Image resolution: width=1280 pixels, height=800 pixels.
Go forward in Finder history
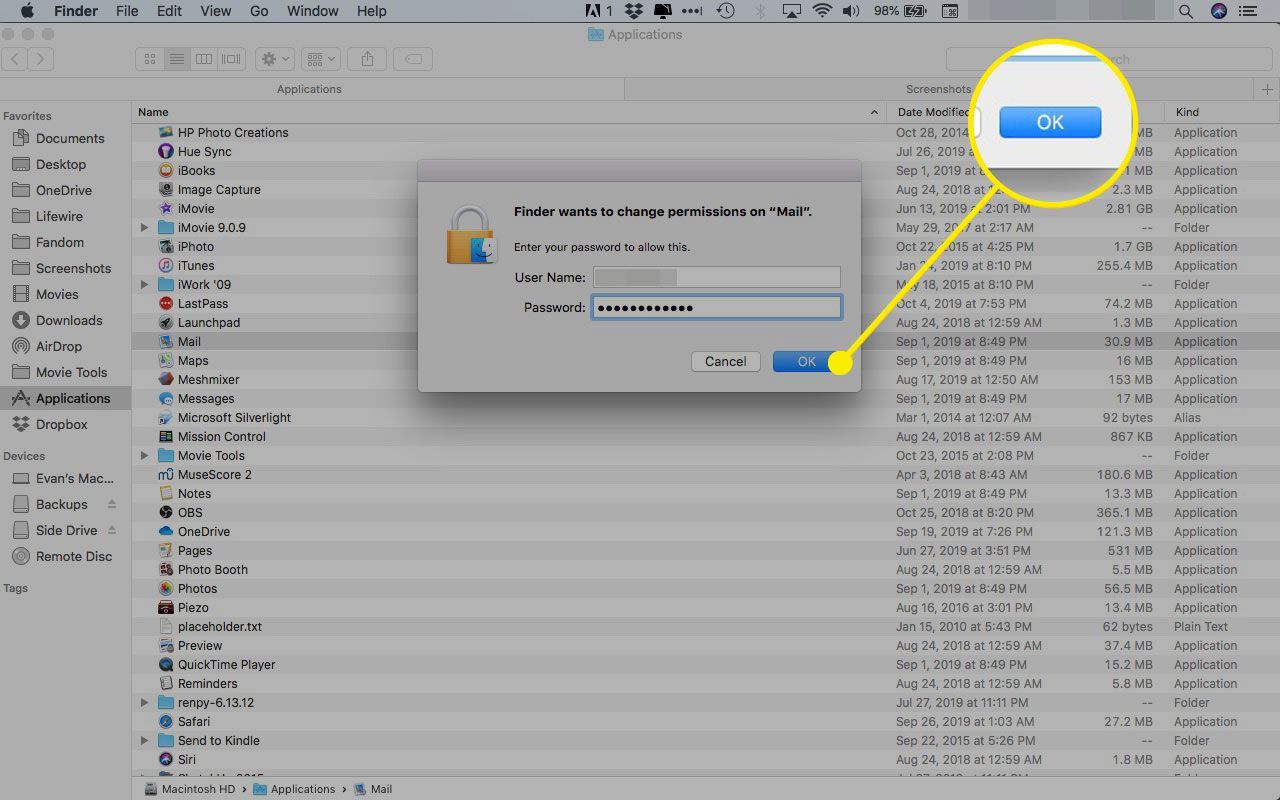pos(40,59)
